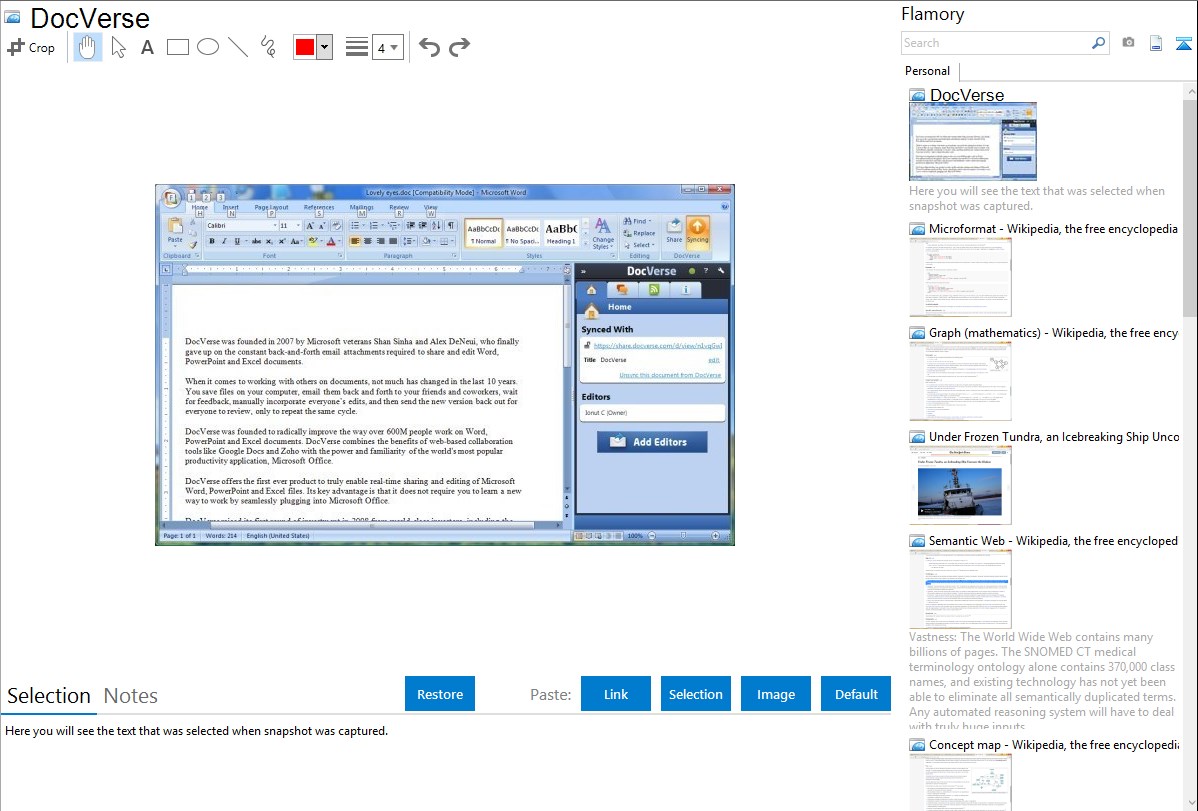
Task: Select the ellipse shape tool
Action: [x=208, y=47]
